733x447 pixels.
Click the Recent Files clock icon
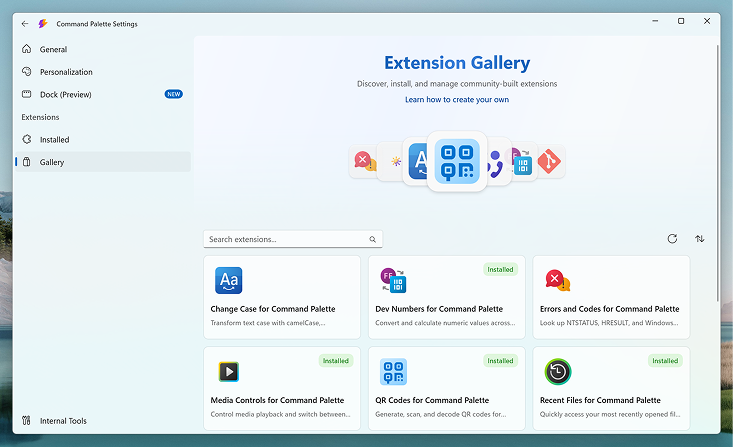click(x=558, y=372)
